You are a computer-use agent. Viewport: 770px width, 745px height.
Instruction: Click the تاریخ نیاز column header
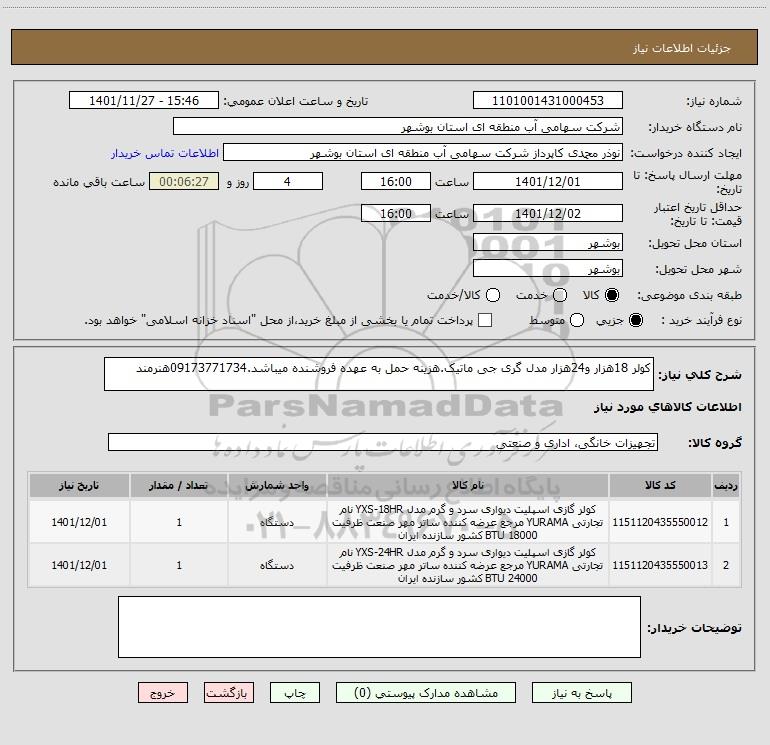(79, 485)
